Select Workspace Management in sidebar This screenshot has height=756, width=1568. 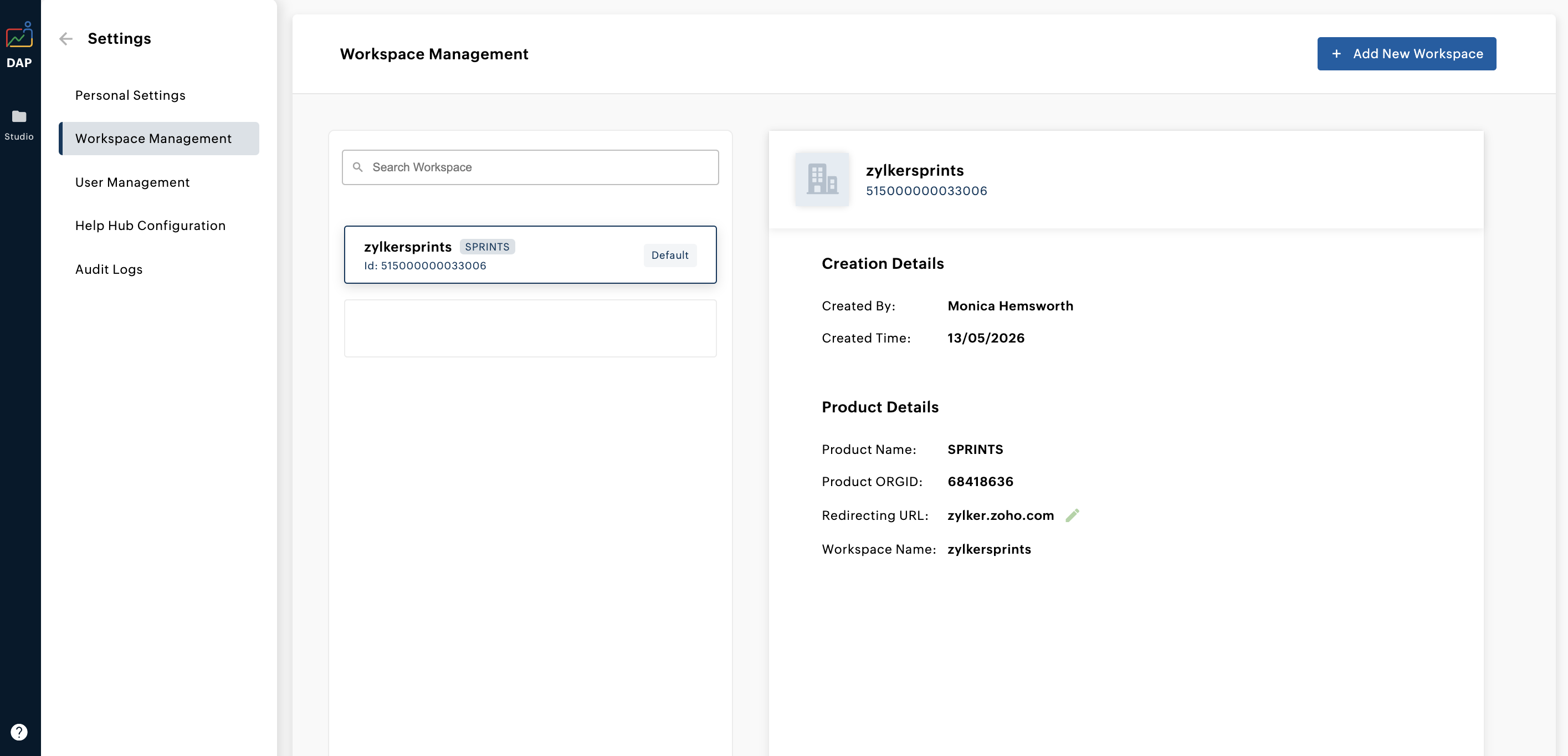tap(159, 139)
